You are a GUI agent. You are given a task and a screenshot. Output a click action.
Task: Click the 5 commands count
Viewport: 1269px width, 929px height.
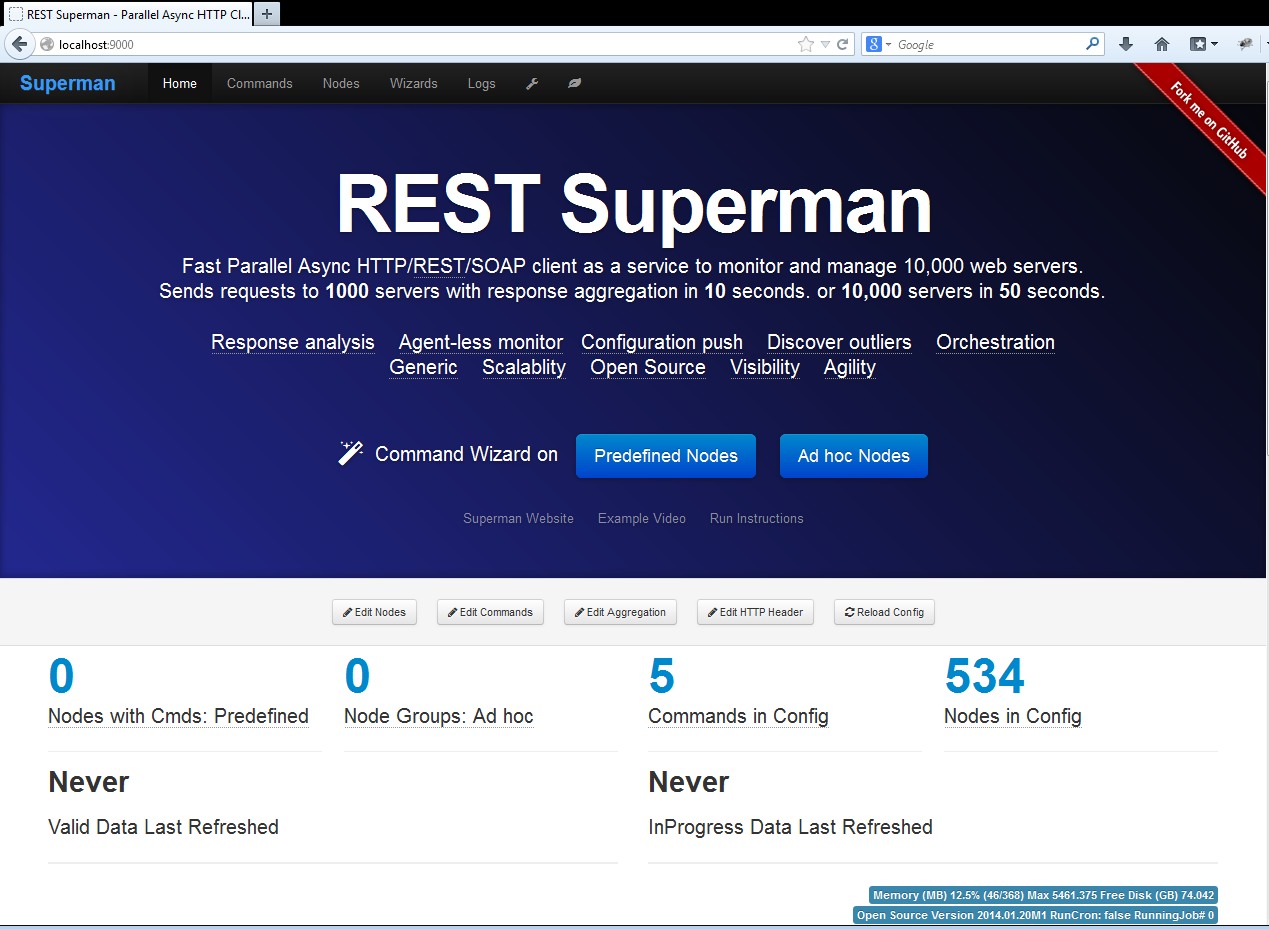tap(662, 676)
